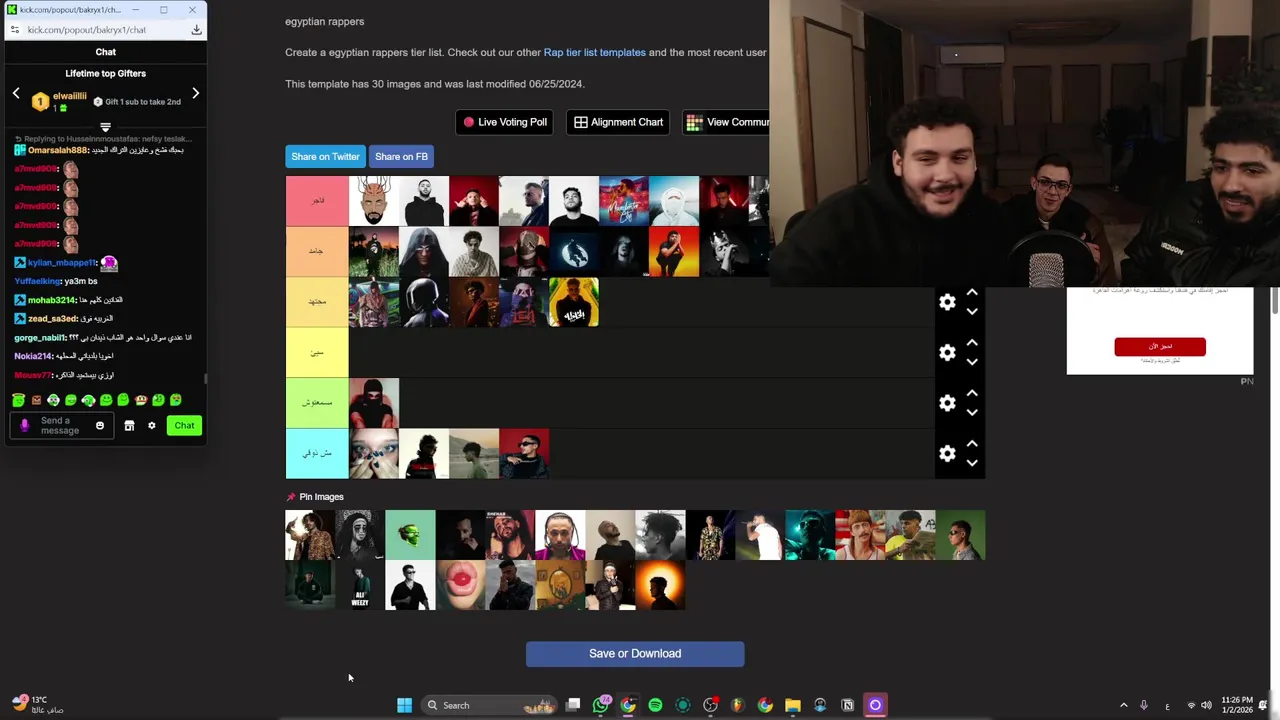
Task: Click the View Community button
Action: point(727,122)
